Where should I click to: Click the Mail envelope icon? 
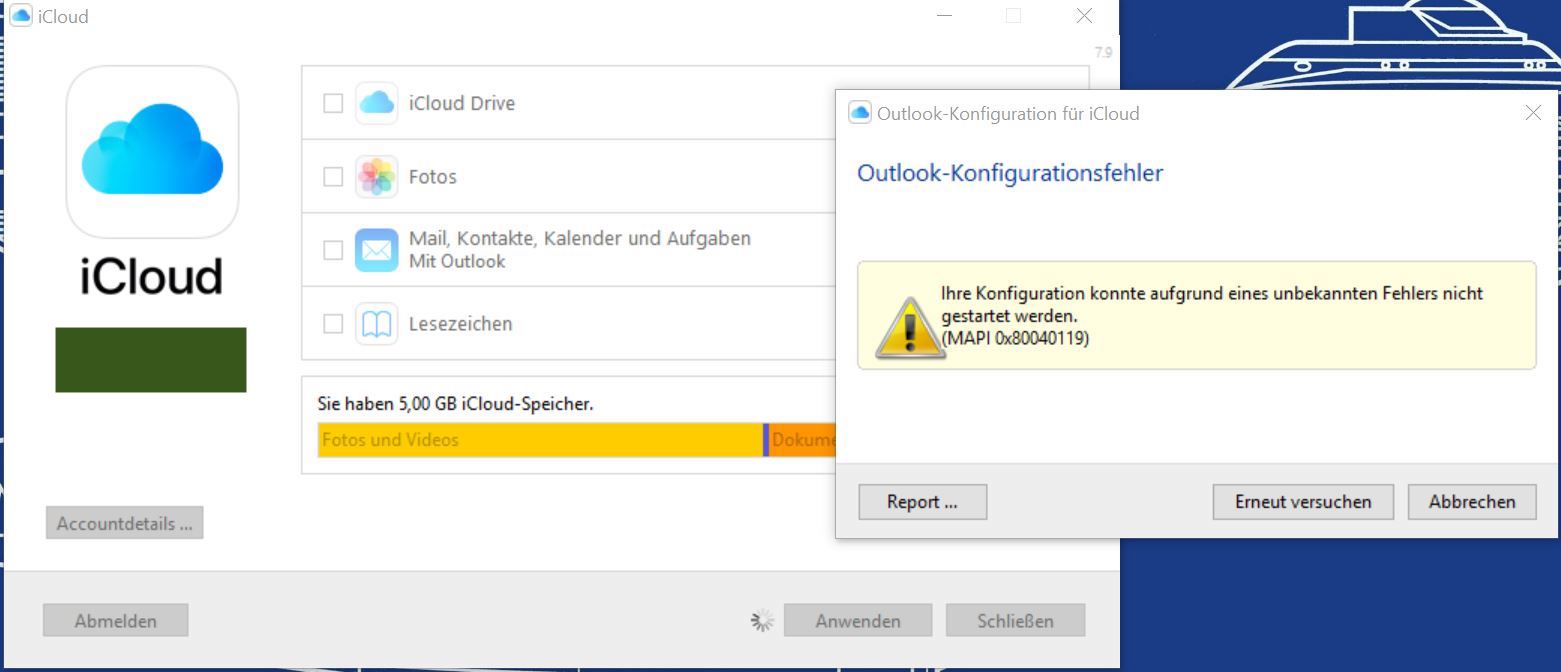[x=376, y=250]
